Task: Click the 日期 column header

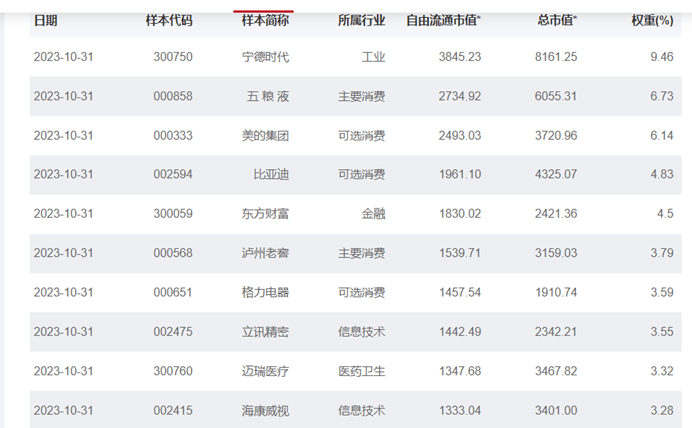Action: (x=45, y=21)
